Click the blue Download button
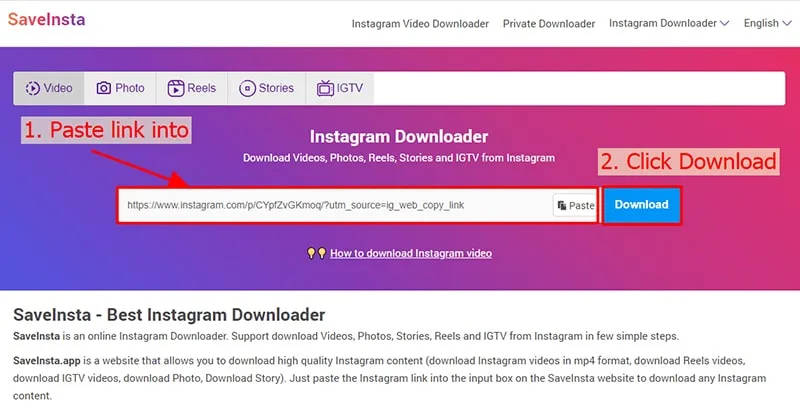This screenshot has height=412, width=800. pos(642,205)
